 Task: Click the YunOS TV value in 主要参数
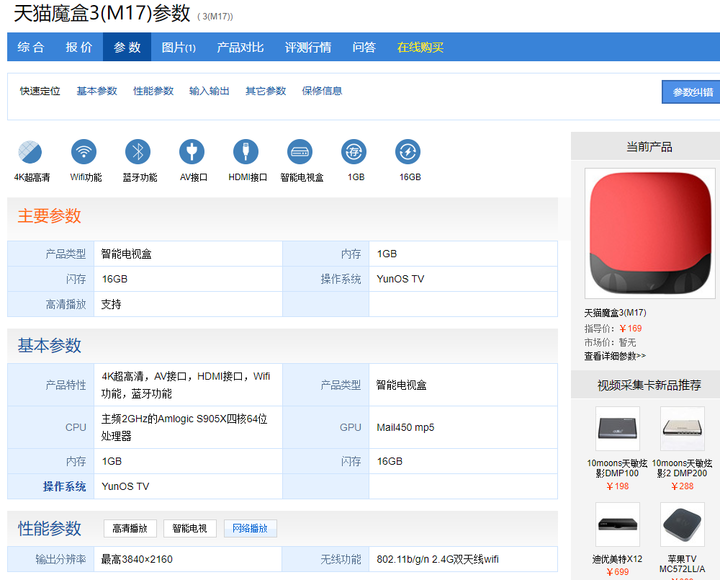(x=400, y=279)
